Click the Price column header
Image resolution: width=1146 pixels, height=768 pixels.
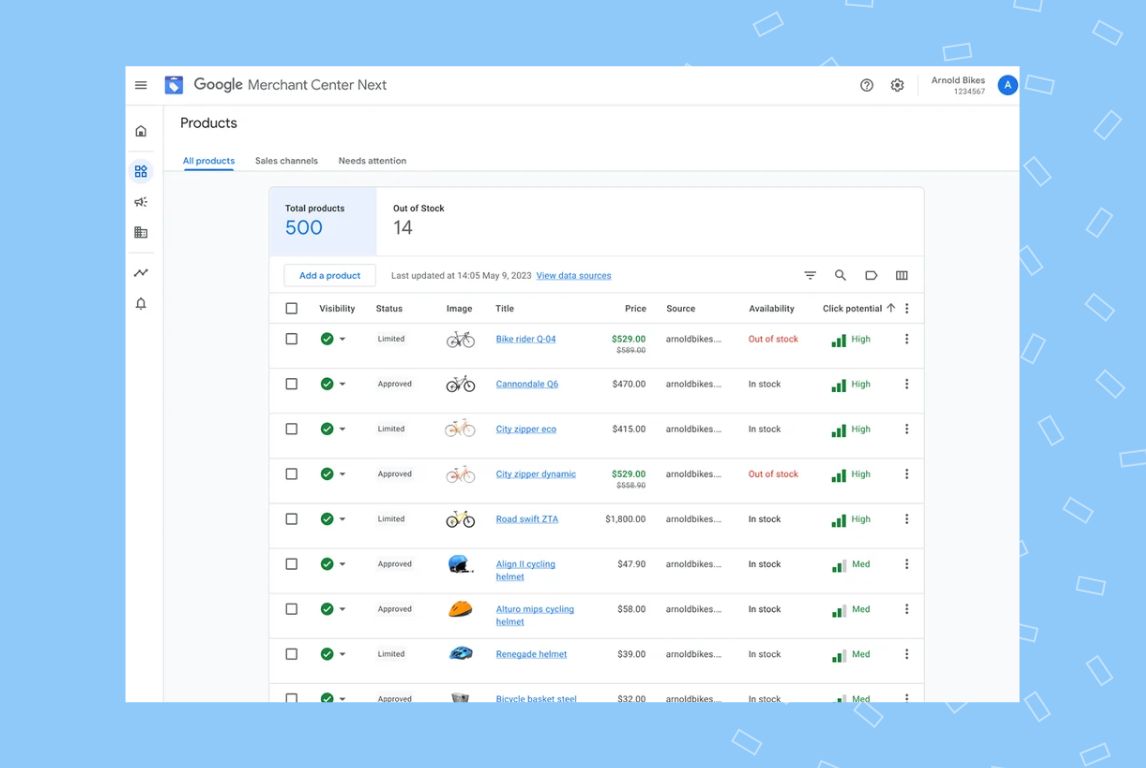(x=635, y=308)
